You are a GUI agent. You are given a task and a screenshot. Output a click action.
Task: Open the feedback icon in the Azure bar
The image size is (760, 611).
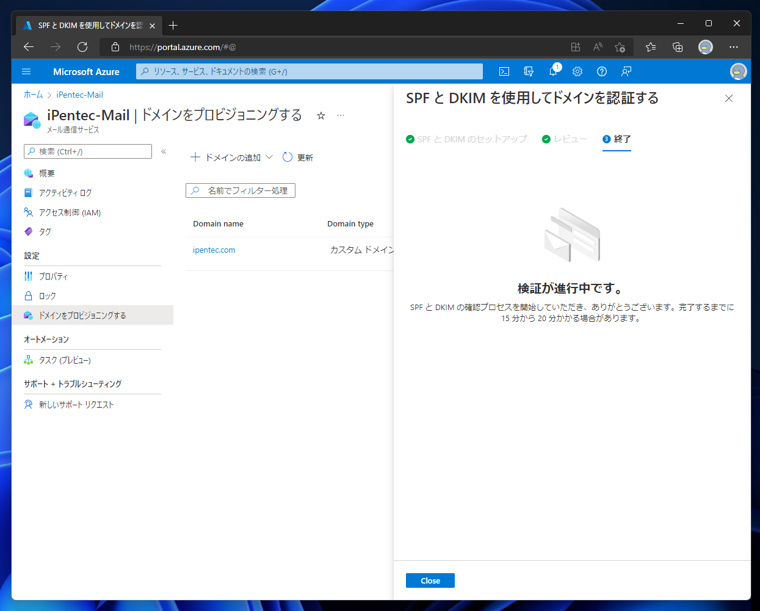click(626, 72)
